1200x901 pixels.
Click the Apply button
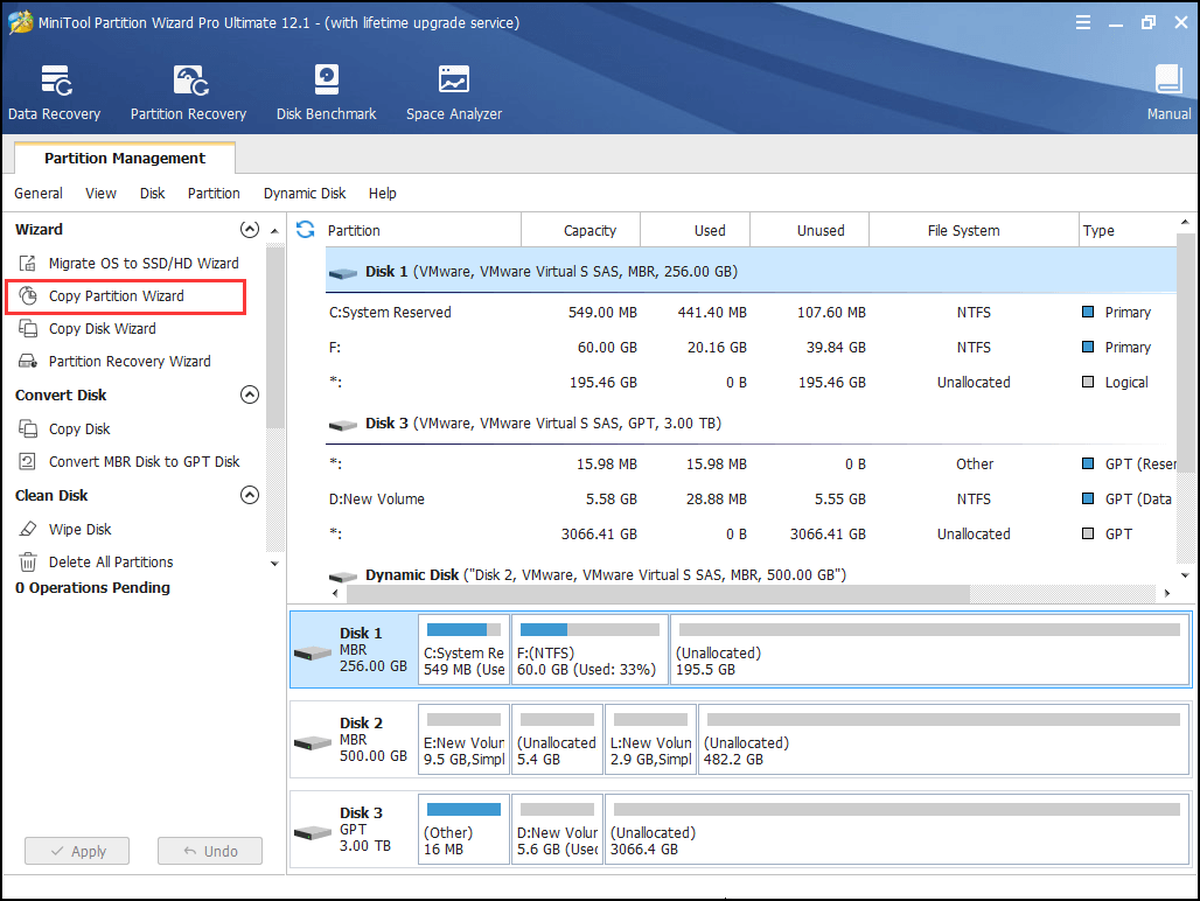pyautogui.click(x=77, y=851)
